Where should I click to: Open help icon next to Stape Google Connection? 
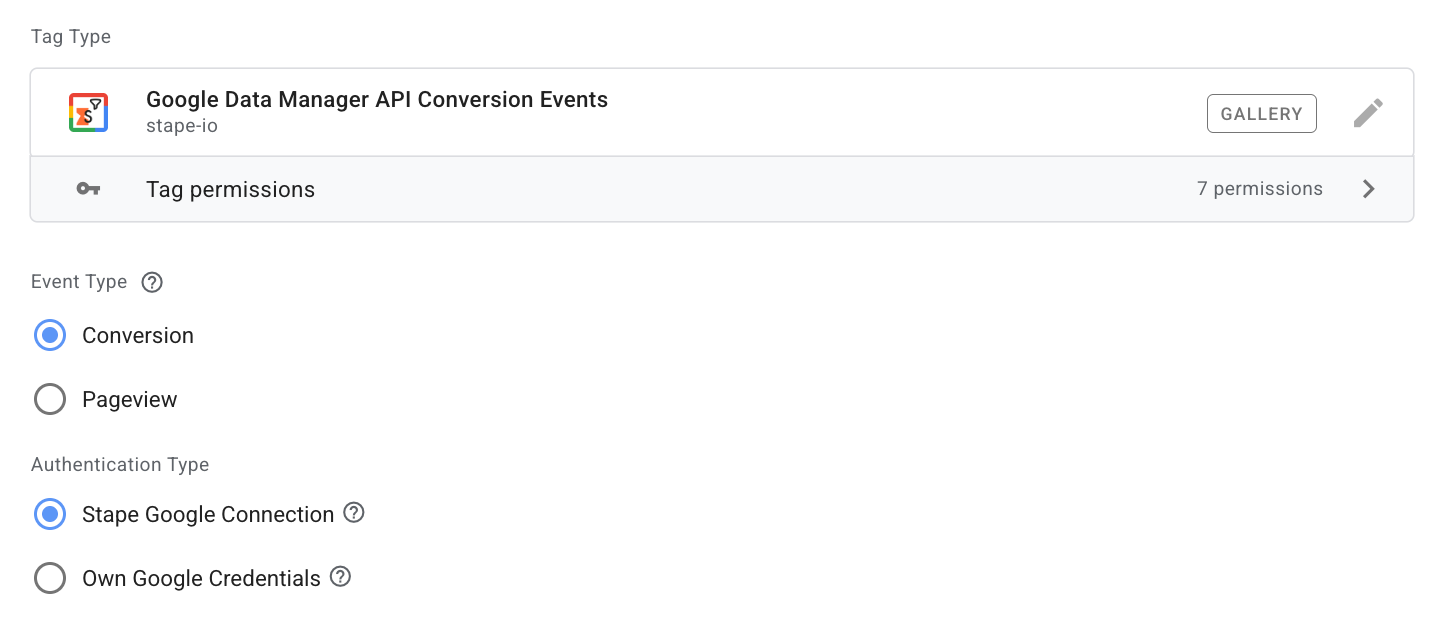pyautogui.click(x=354, y=513)
